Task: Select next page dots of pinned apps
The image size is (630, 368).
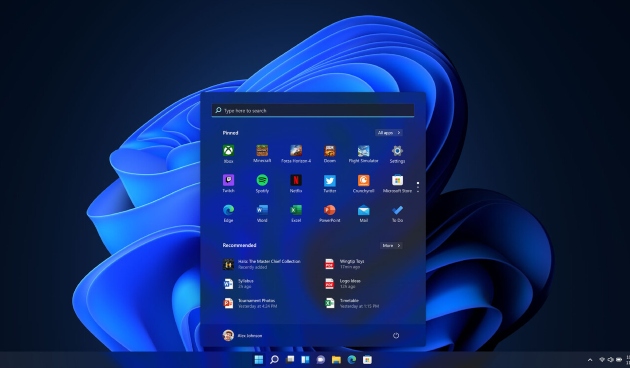Action: (x=418, y=187)
